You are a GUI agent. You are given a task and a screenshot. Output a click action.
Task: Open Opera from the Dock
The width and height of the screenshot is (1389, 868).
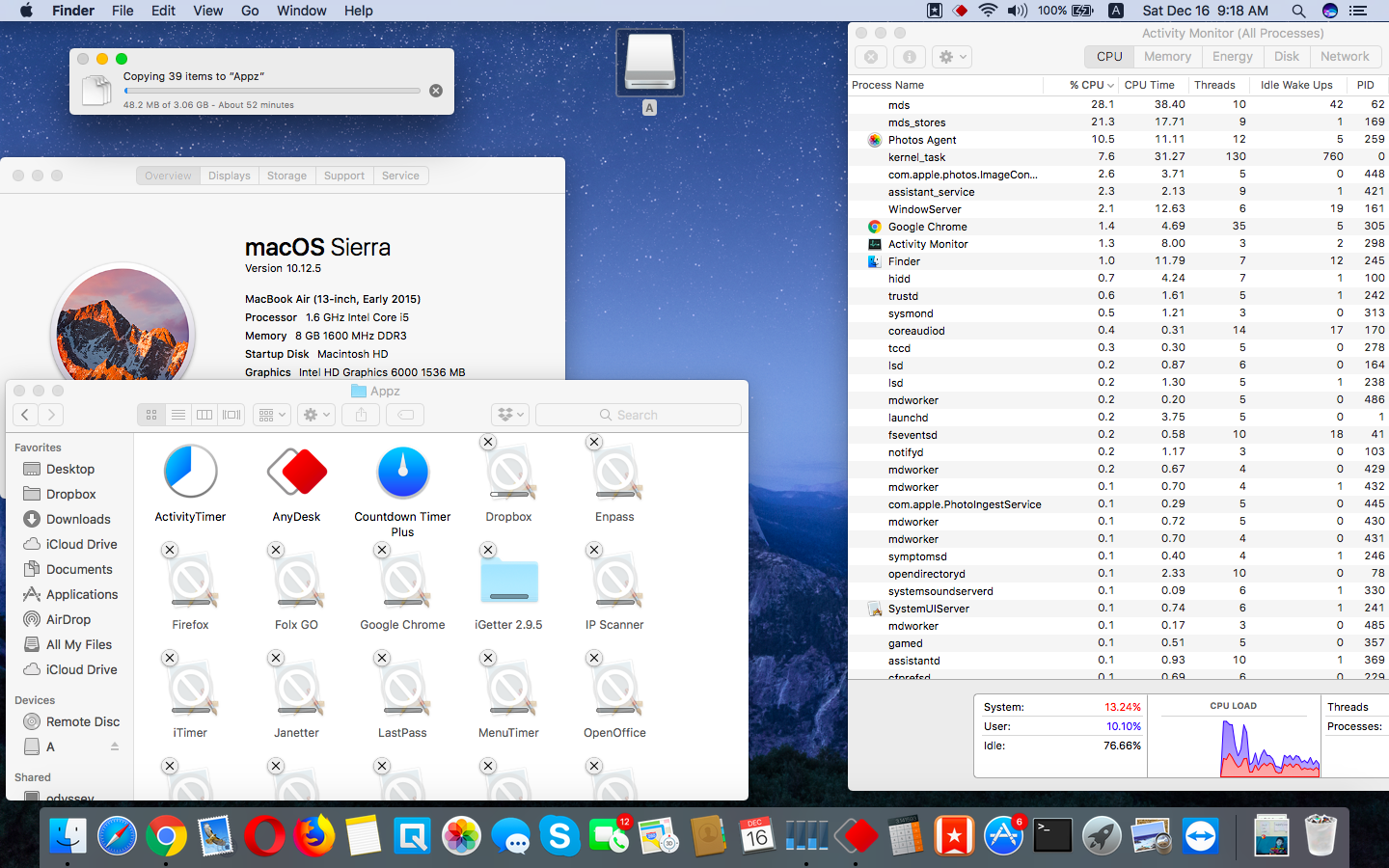click(264, 835)
